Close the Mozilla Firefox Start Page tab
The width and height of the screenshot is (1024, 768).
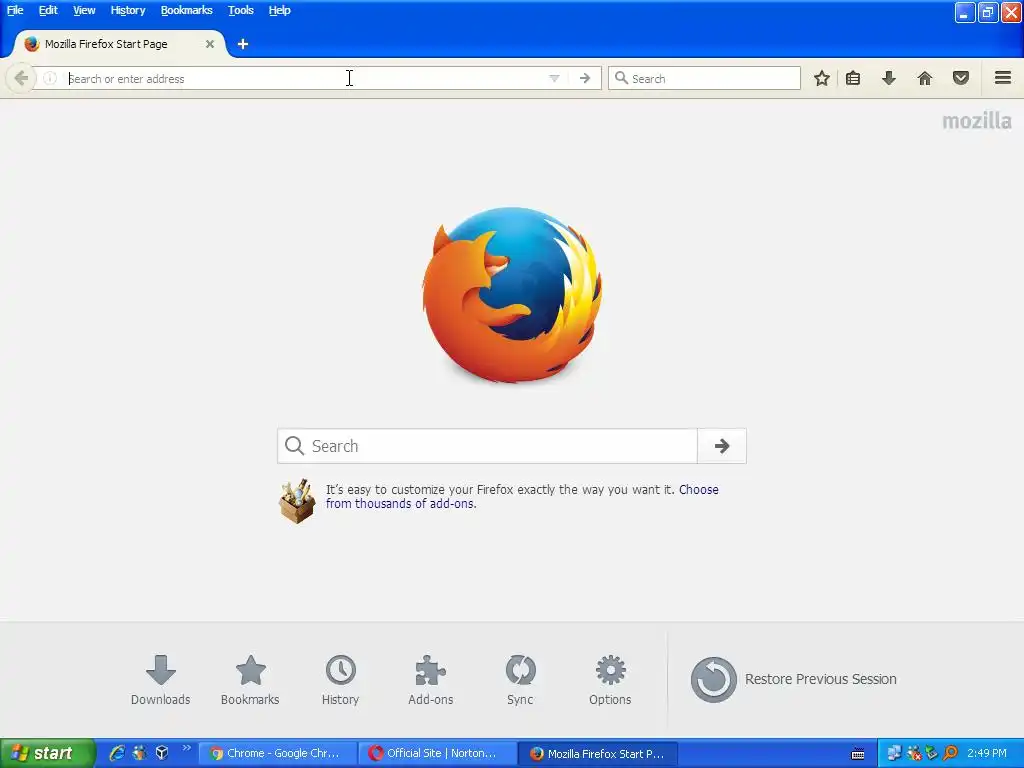210,44
